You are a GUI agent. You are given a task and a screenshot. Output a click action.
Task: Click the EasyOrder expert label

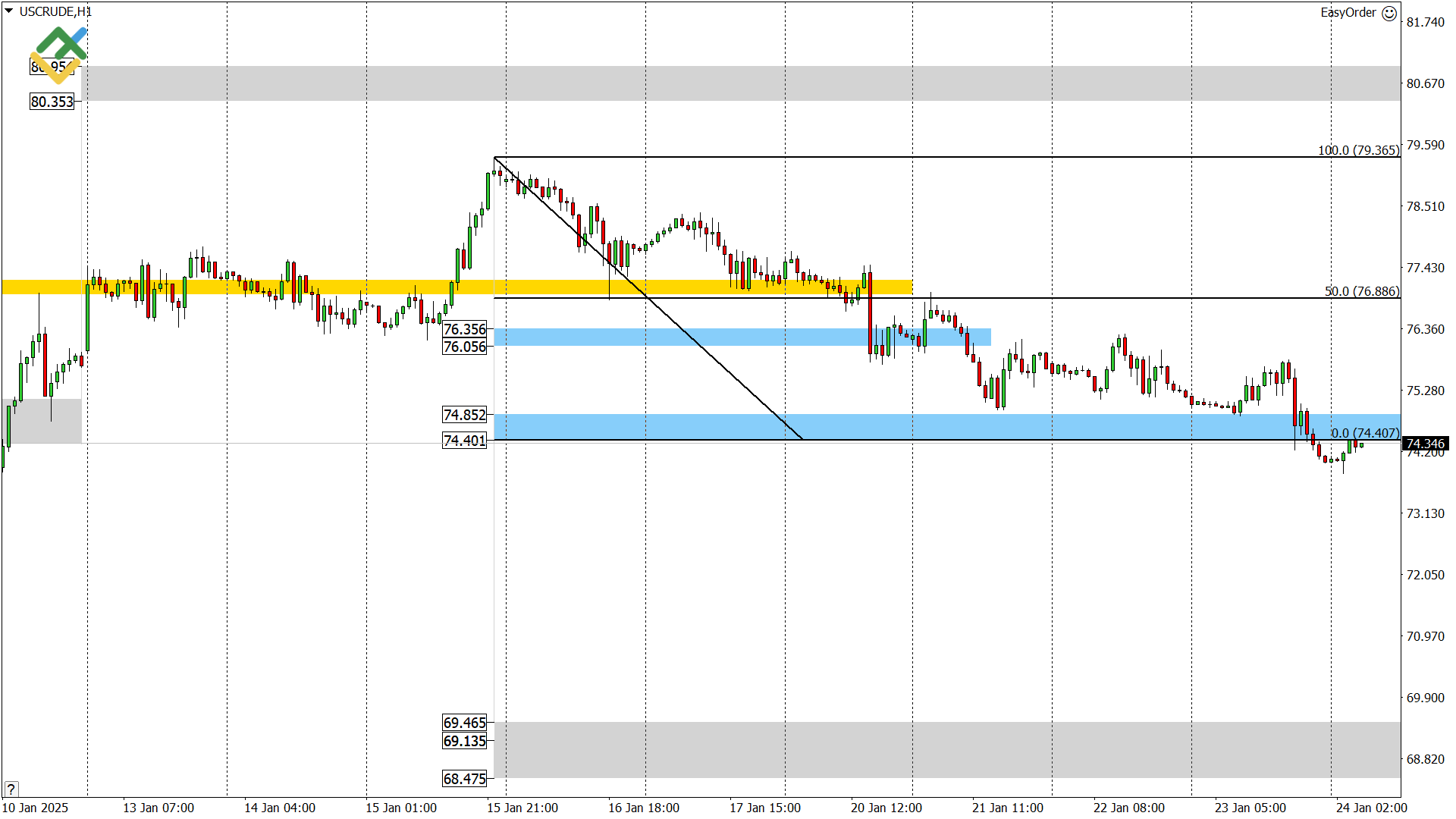click(1348, 12)
